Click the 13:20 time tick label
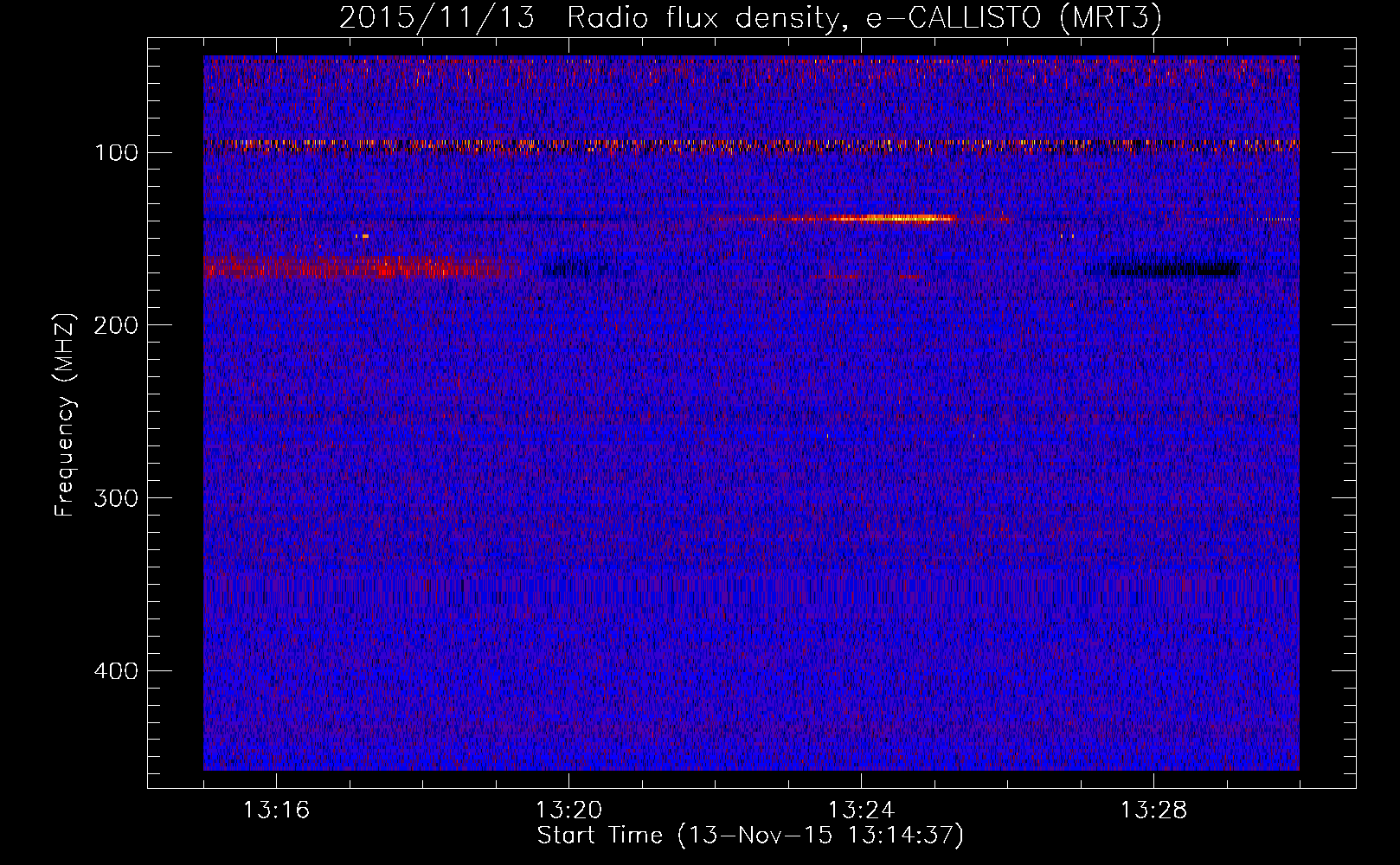Viewport: 1400px width, 865px height. [x=568, y=811]
